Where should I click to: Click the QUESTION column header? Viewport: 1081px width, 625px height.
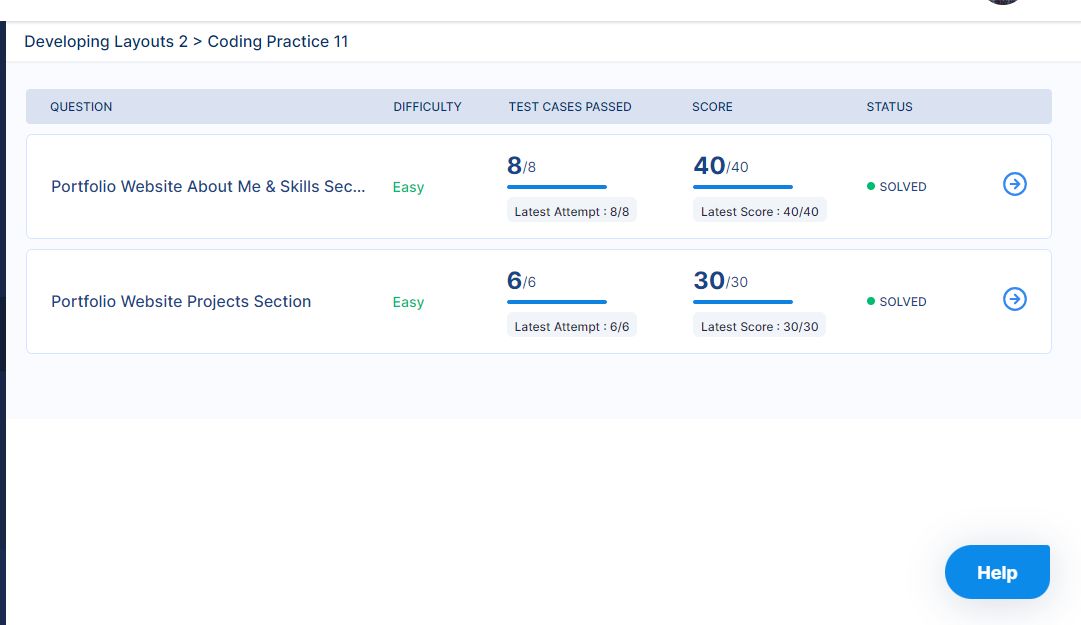[x=81, y=107]
